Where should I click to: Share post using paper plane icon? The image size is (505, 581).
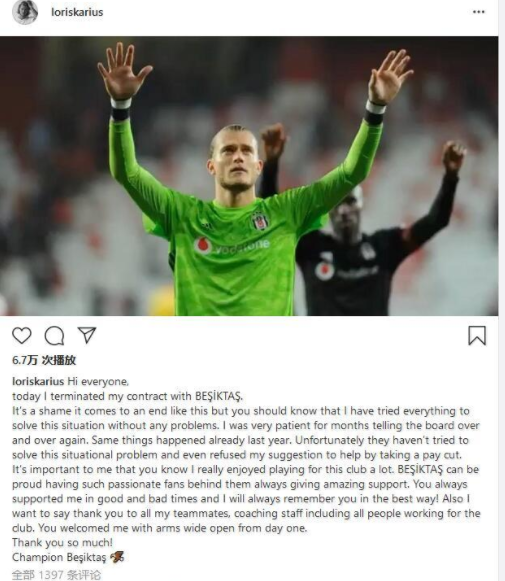tap(87, 335)
